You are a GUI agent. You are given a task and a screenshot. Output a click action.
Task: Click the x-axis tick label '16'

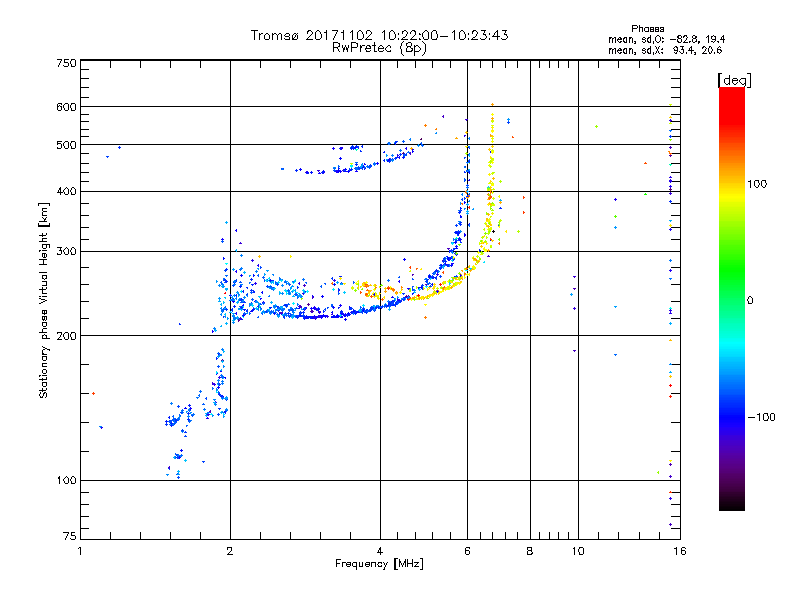(x=680, y=551)
